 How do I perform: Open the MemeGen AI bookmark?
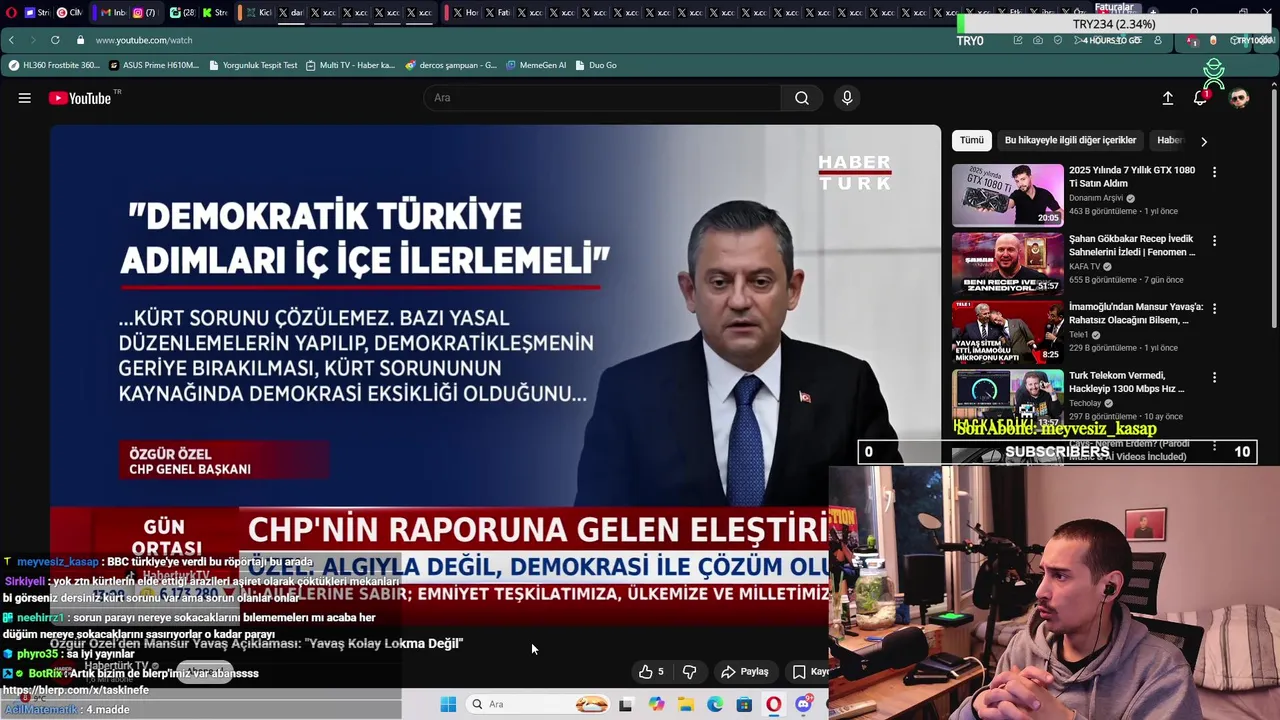click(x=535, y=65)
